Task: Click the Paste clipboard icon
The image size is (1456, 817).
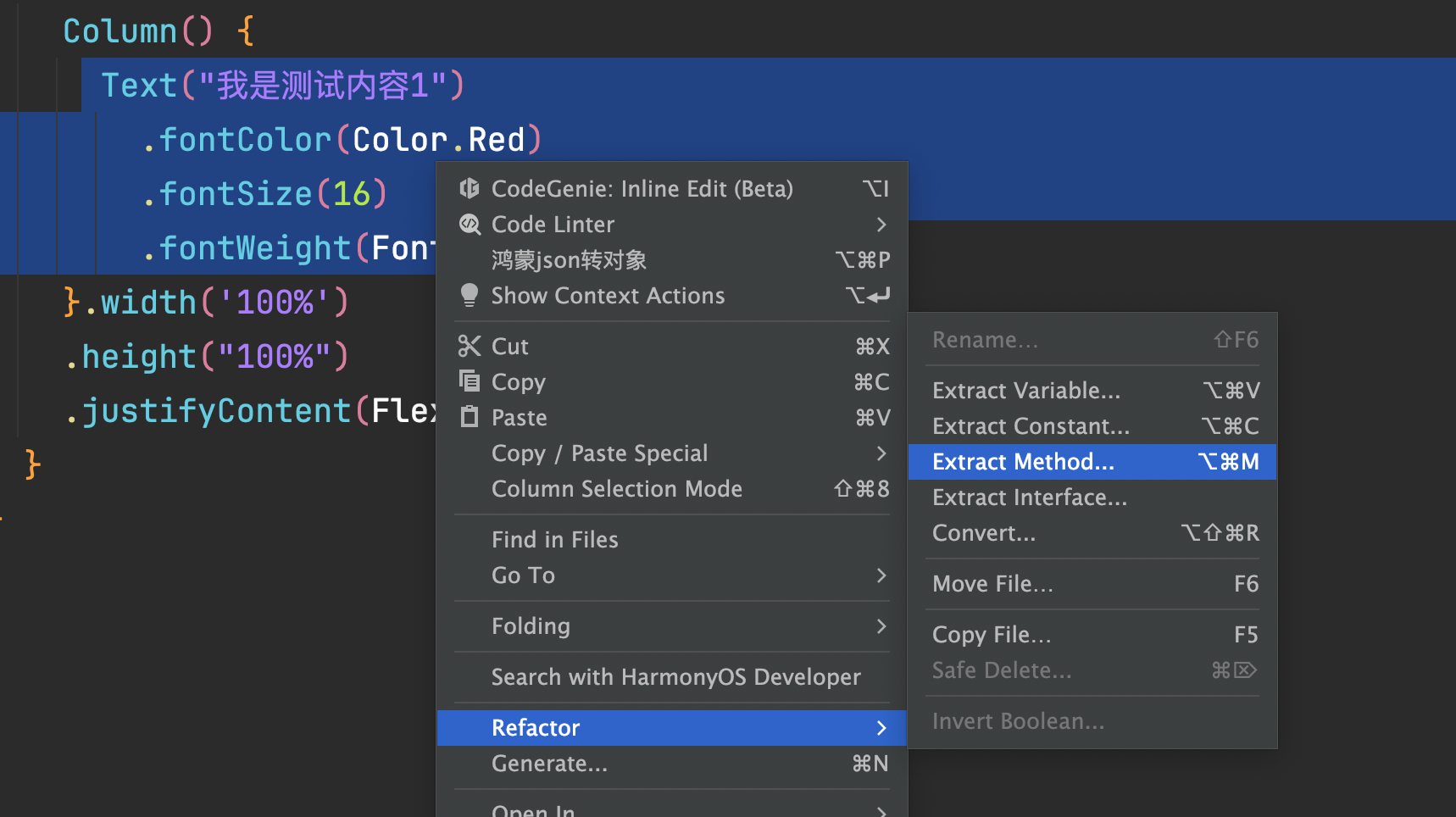Action: [x=469, y=416]
